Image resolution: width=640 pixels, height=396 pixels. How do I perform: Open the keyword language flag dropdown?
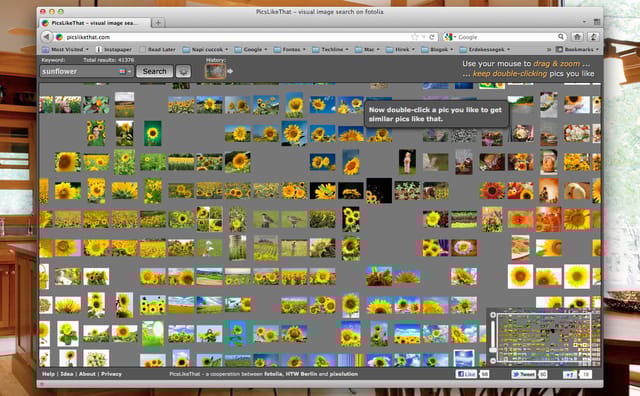pyautogui.click(x=125, y=71)
